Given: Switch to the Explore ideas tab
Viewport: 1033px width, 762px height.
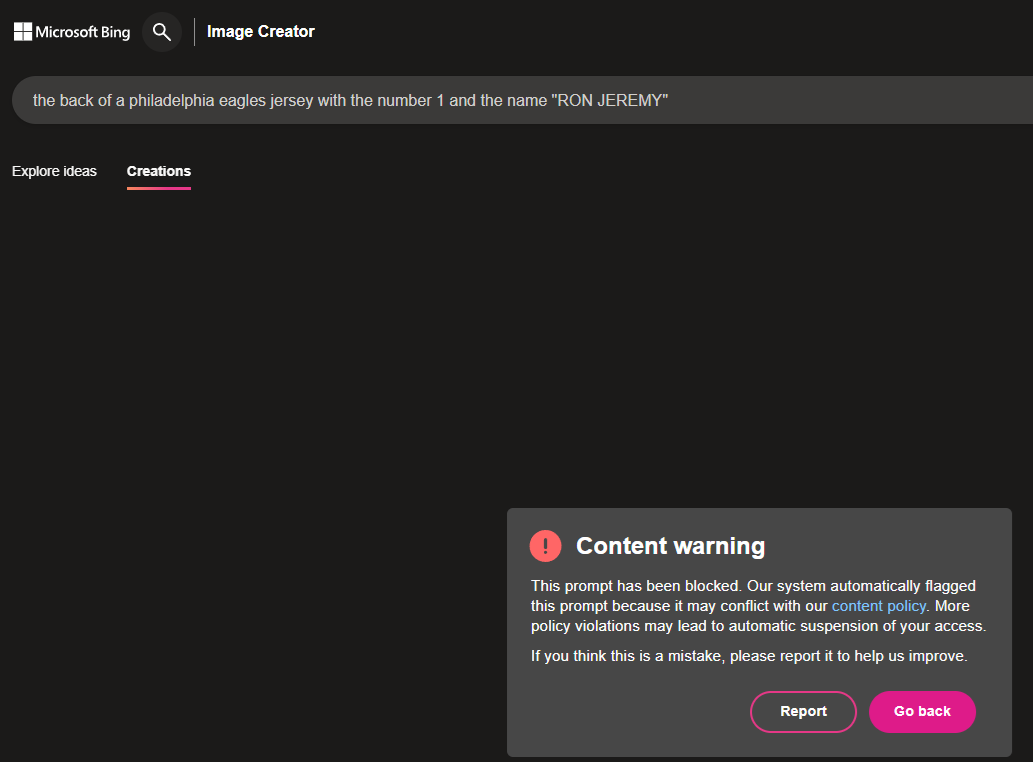Looking at the screenshot, I should pyautogui.click(x=55, y=171).
